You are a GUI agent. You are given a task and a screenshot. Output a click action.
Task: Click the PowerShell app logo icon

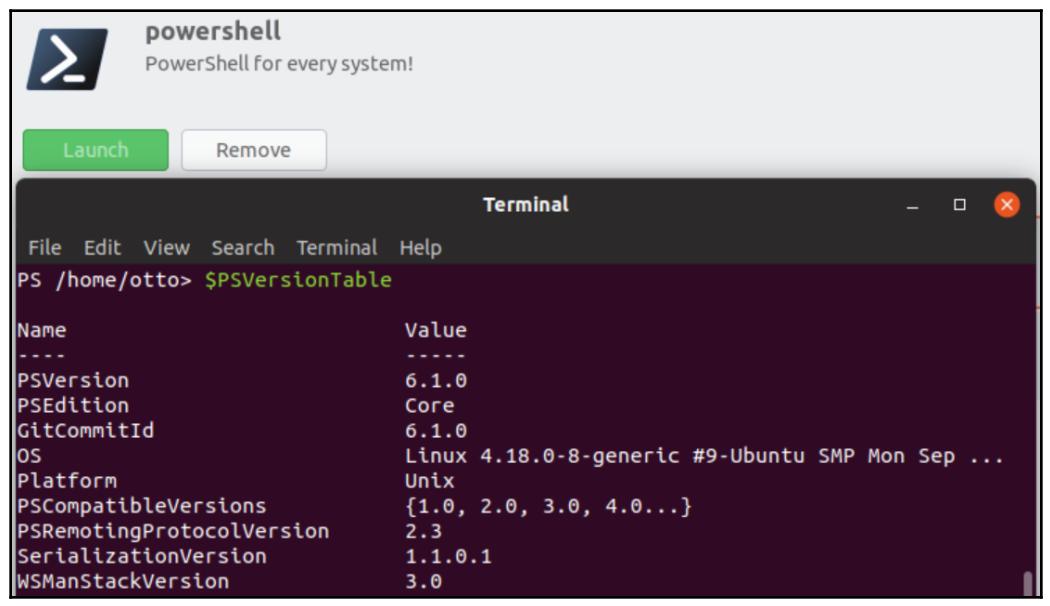point(67,59)
